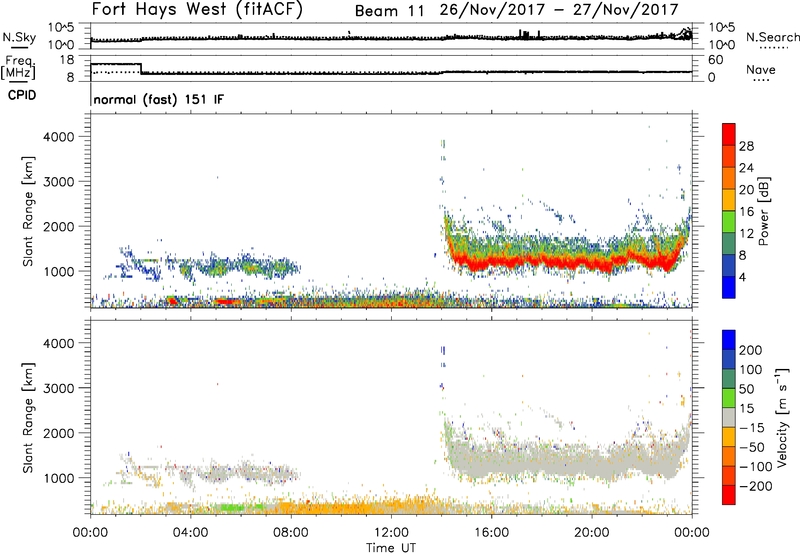This screenshot has width=800, height=554.
Task: Pick the yellow-orange 16–20 dB power swatch
Action: [729, 200]
